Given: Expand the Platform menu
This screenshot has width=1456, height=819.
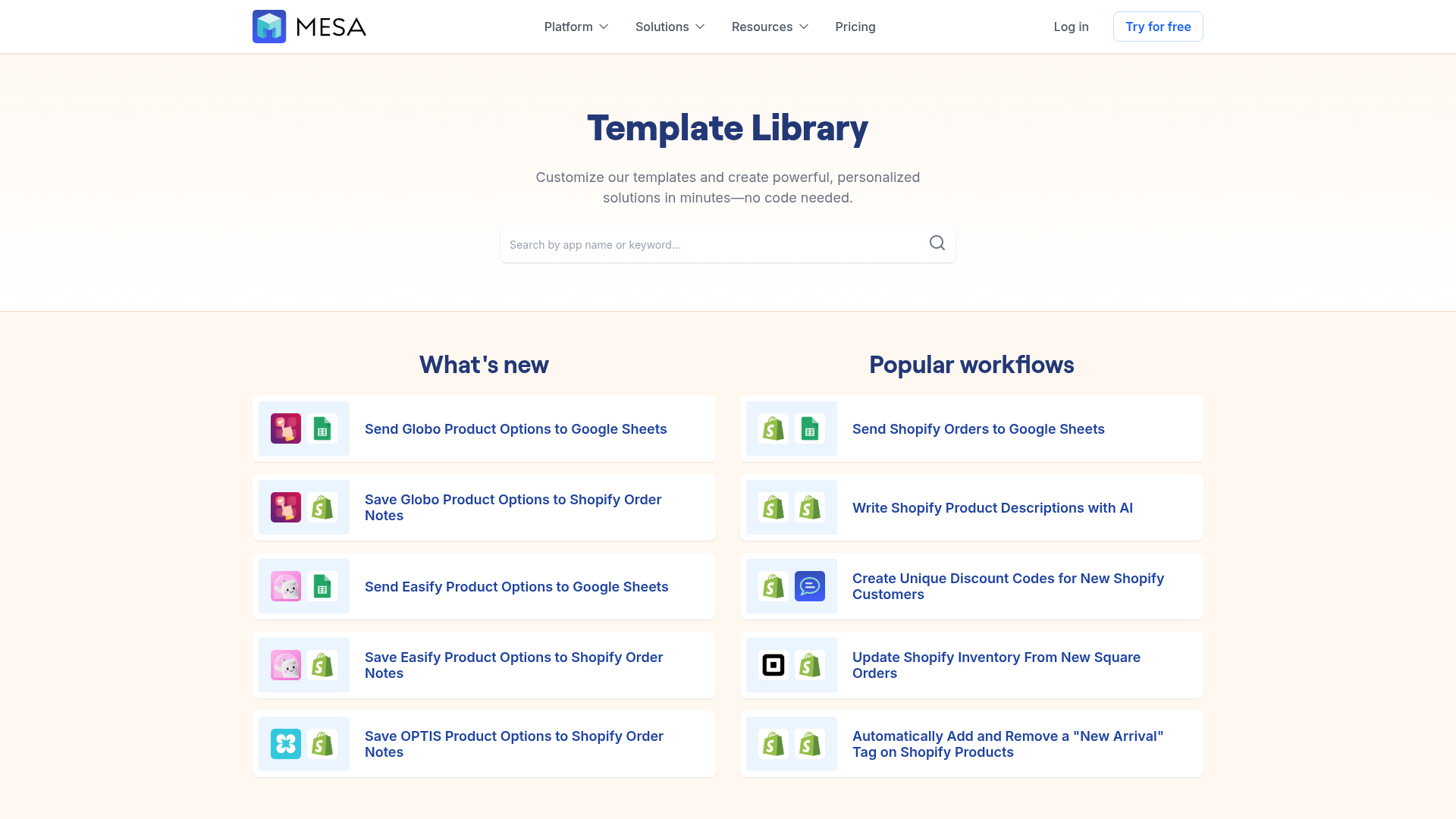Looking at the screenshot, I should (x=576, y=27).
